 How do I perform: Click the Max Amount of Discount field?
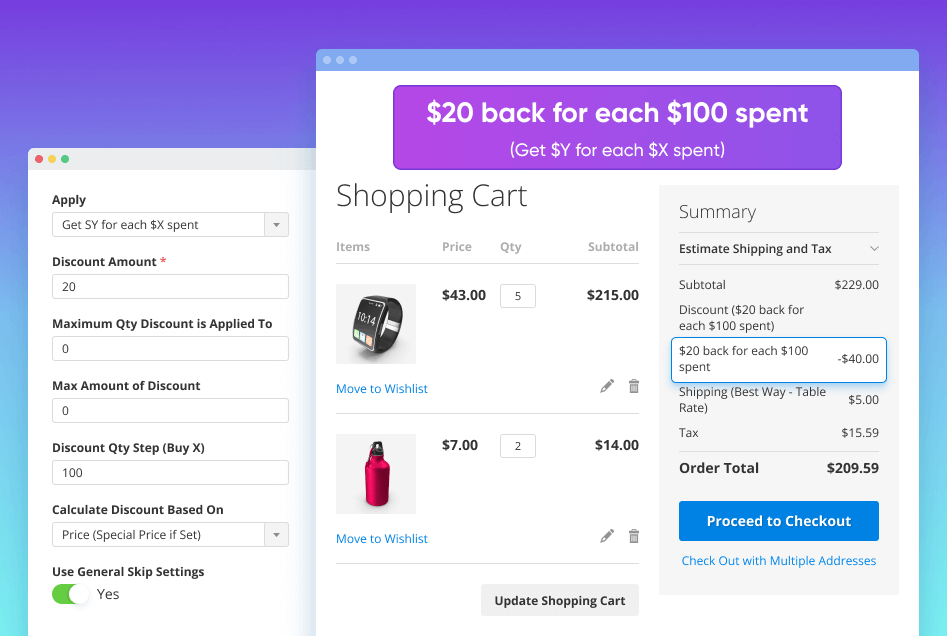click(x=170, y=411)
